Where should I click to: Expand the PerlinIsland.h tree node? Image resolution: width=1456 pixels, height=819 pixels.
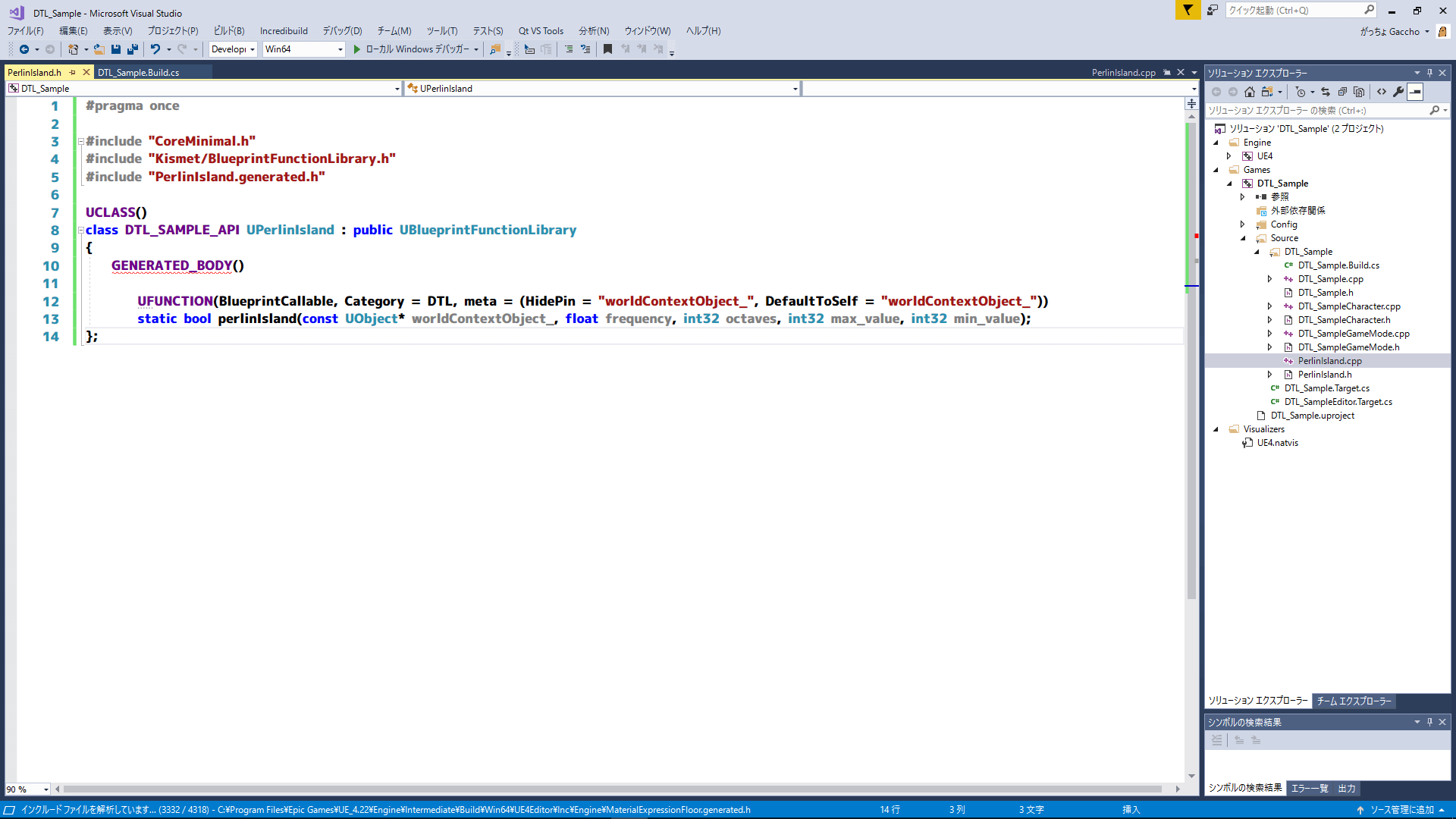[1270, 375]
